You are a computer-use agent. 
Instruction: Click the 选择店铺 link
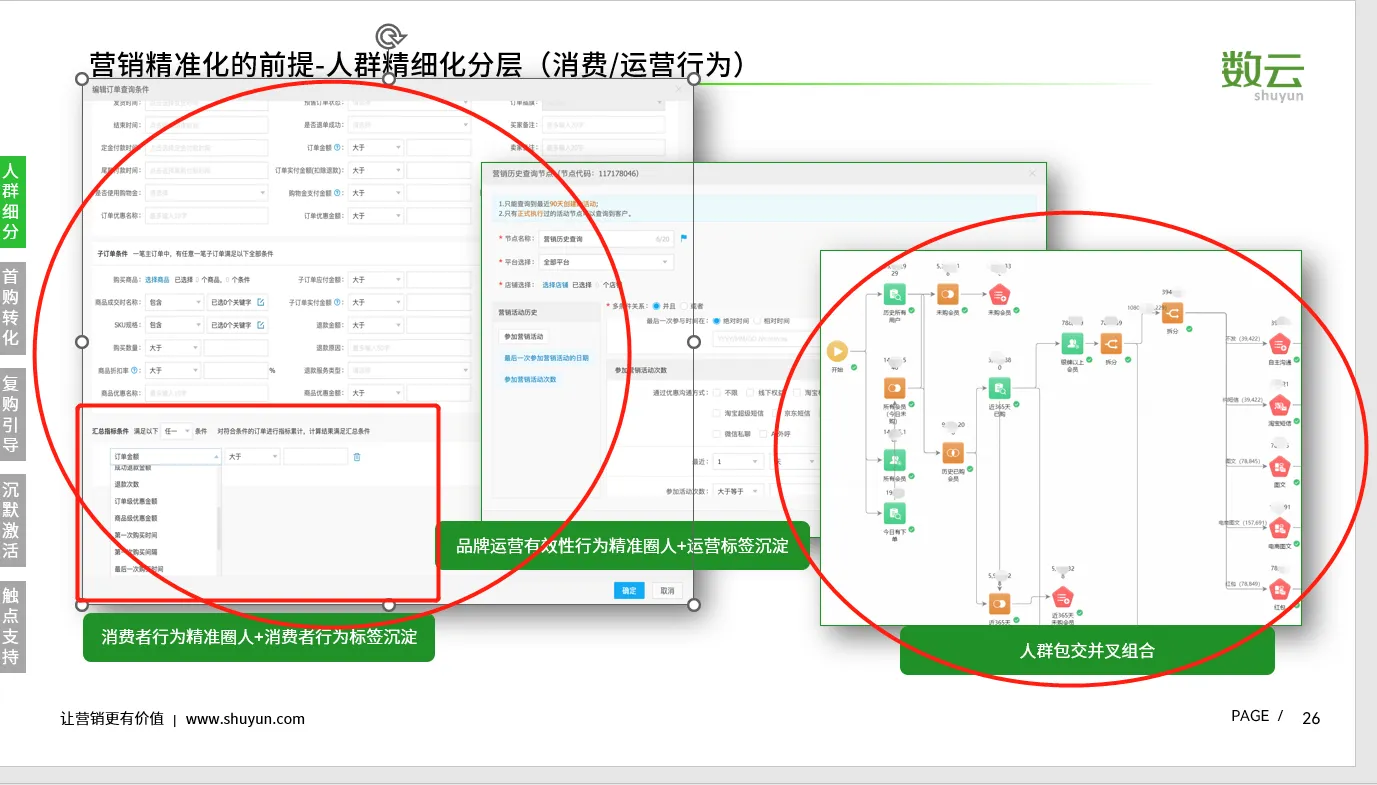tap(554, 285)
